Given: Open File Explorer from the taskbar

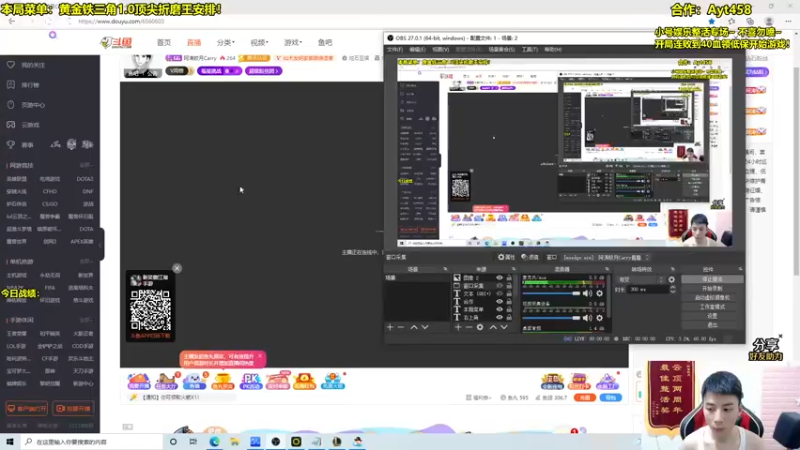Looking at the screenshot, I should coord(235,441).
